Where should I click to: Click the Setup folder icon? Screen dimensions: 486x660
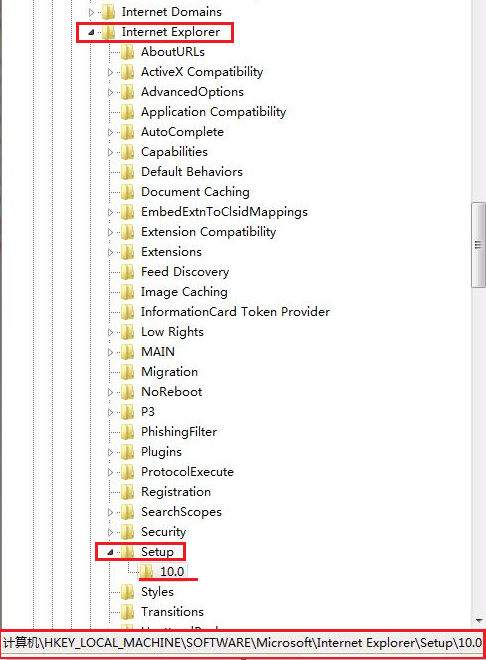tap(127, 552)
